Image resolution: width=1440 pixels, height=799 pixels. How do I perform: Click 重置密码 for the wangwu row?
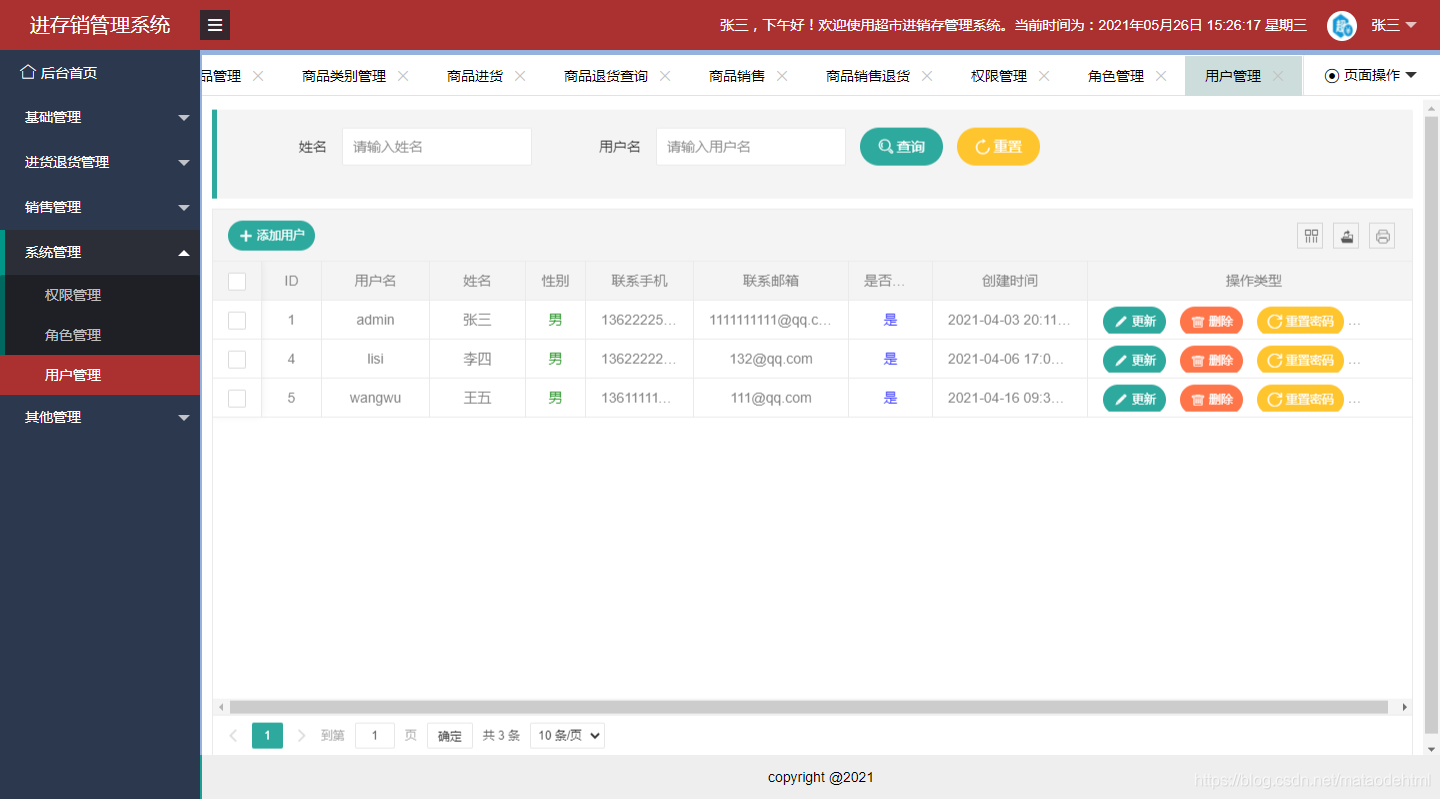pyautogui.click(x=1300, y=399)
